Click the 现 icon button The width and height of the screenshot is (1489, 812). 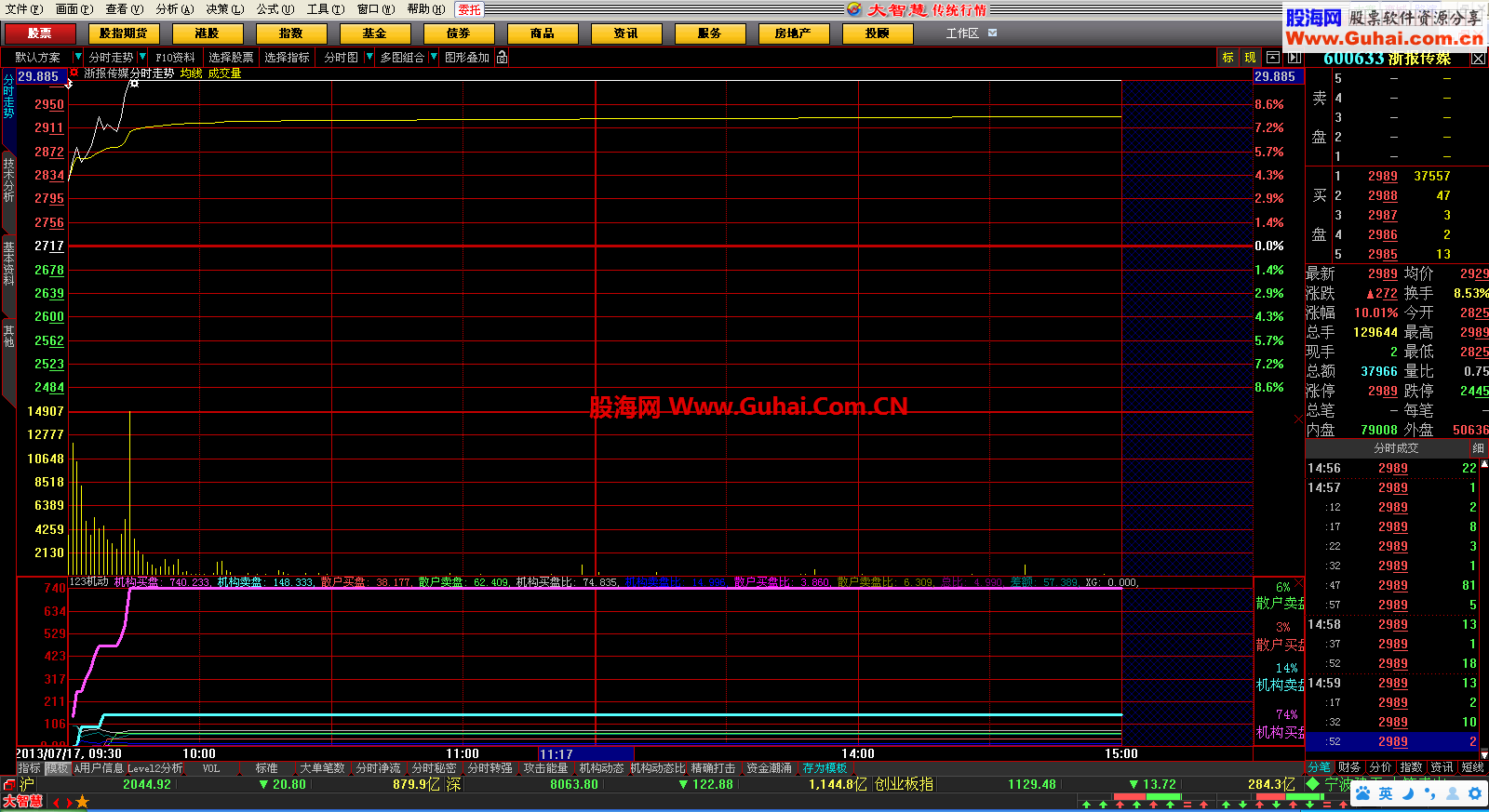tap(1250, 58)
